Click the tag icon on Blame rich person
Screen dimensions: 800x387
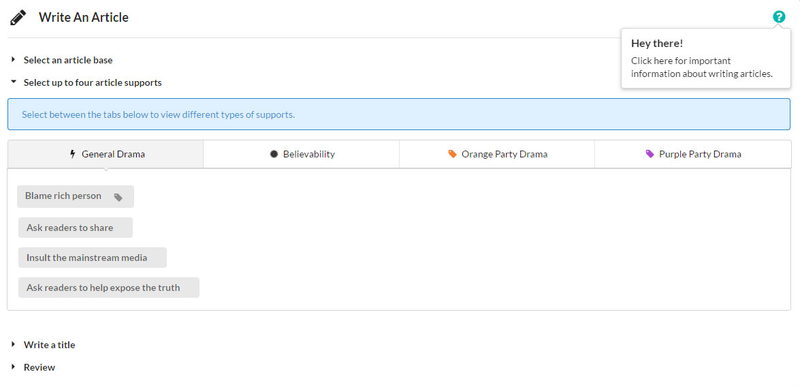tap(118, 197)
